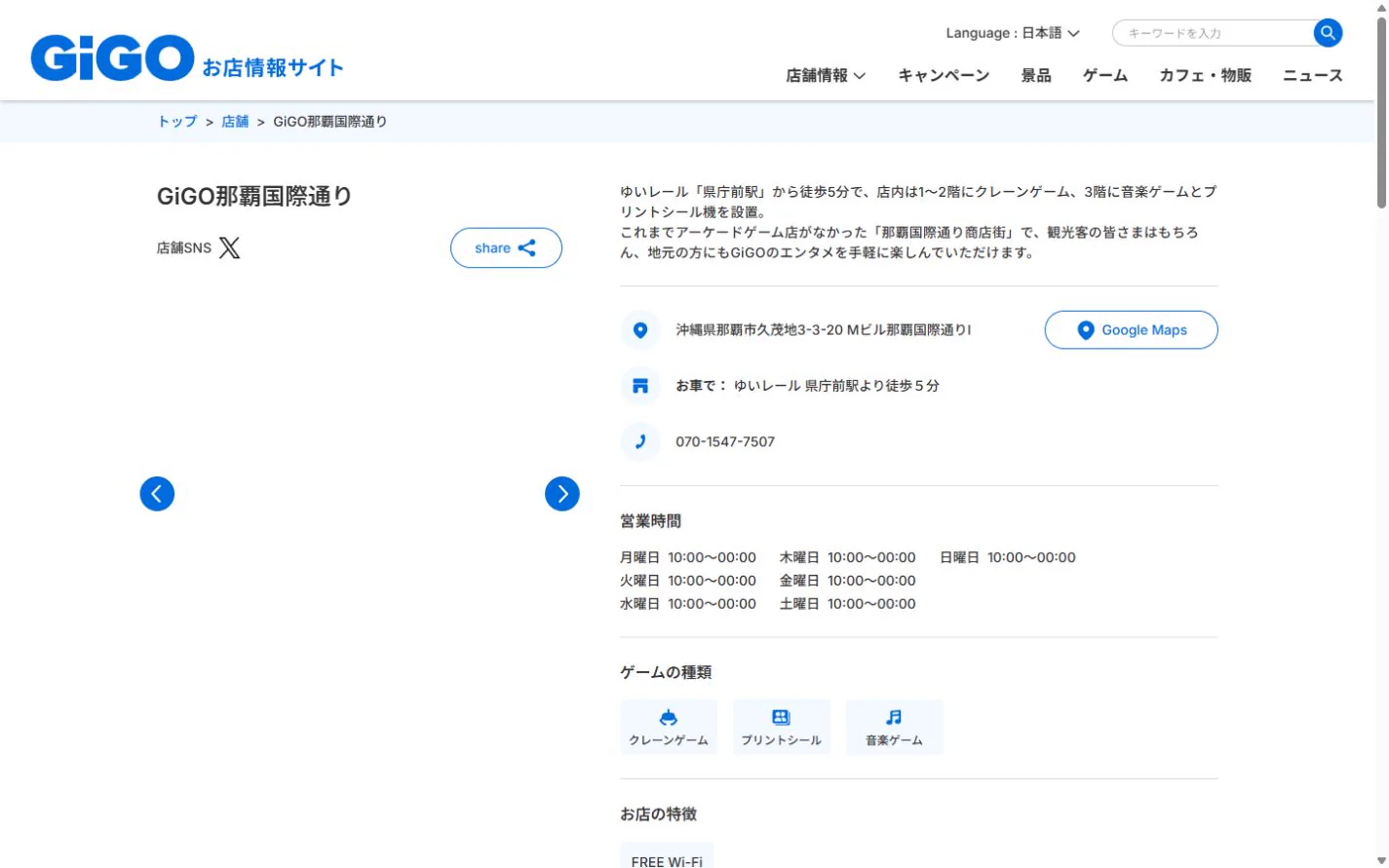Open the カフェ・物販 menu item
Viewport: 1389px width, 868px height.
pyautogui.click(x=1205, y=75)
